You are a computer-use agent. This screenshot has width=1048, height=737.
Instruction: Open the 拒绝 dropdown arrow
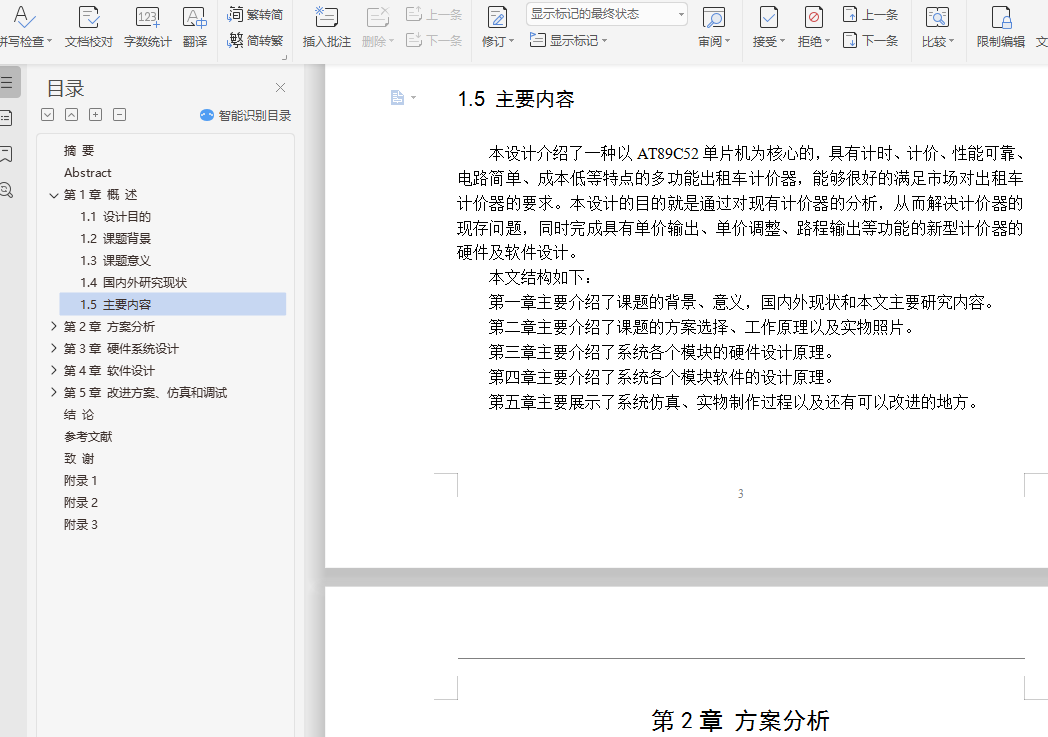[x=827, y=41]
